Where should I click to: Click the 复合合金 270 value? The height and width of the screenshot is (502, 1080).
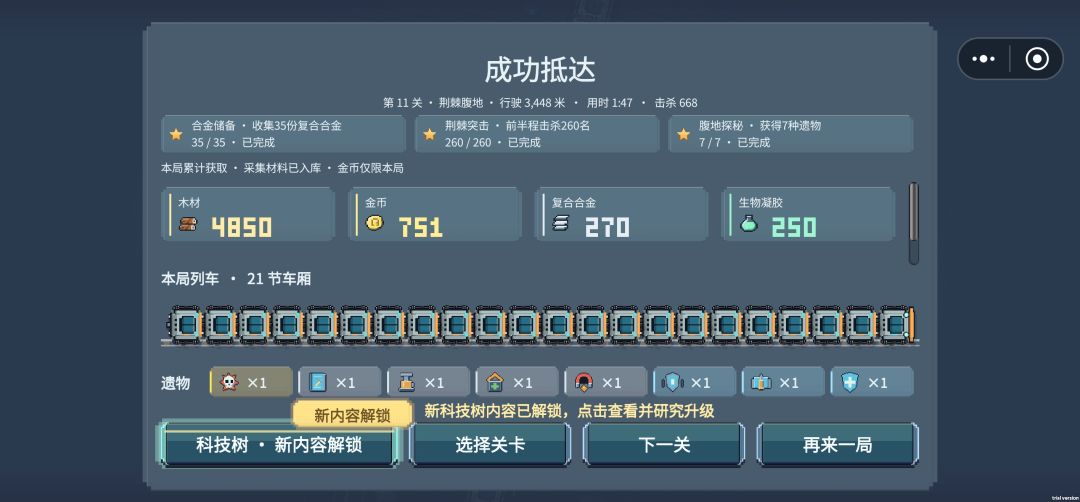607,227
